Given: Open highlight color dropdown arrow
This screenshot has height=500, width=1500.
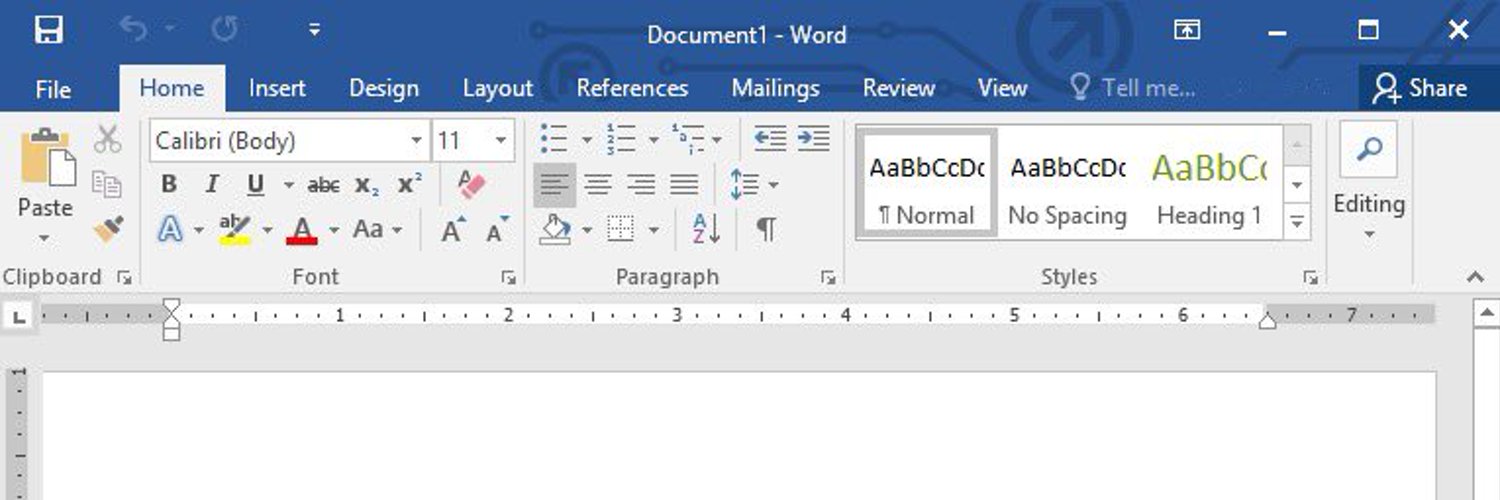Looking at the screenshot, I should 267,231.
